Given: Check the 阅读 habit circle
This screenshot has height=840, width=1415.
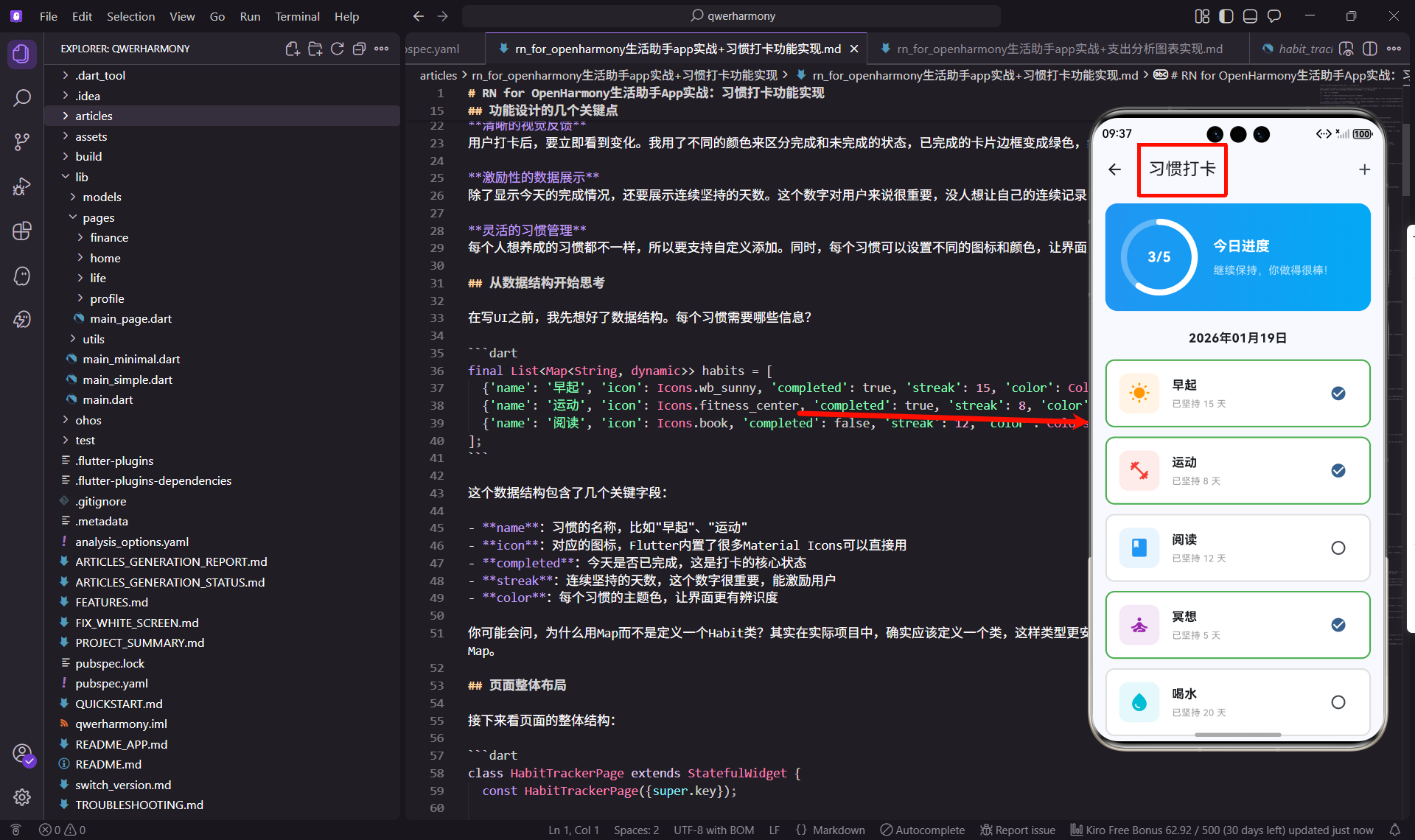Looking at the screenshot, I should pyautogui.click(x=1338, y=548).
